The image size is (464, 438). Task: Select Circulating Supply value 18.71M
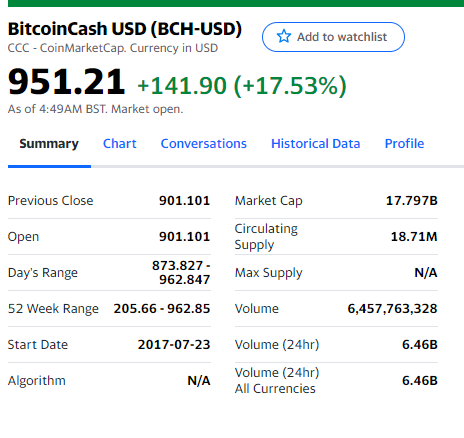[414, 237]
